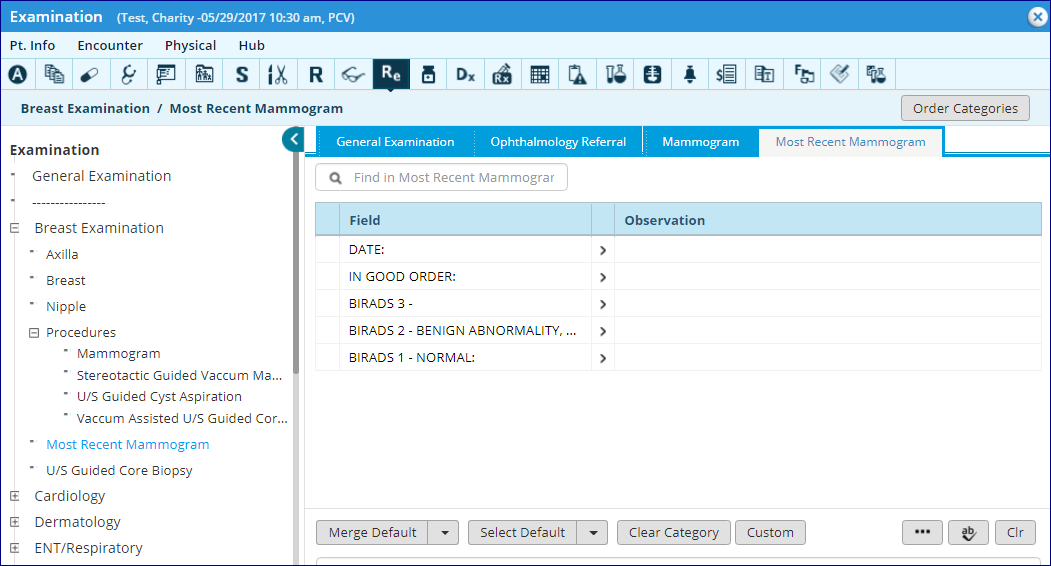This screenshot has width=1051, height=566.
Task: Open the stethoscope toolbar icon
Action: [x=128, y=74]
